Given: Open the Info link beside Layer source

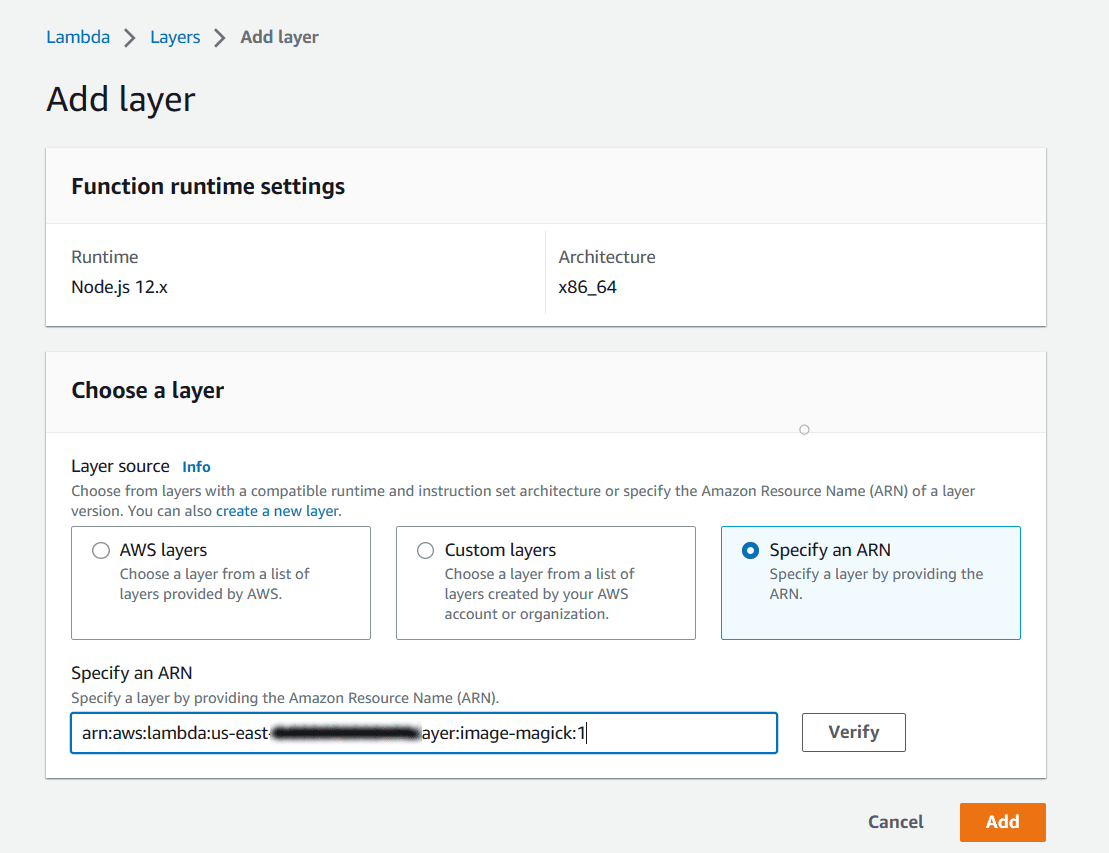Looking at the screenshot, I should point(196,467).
